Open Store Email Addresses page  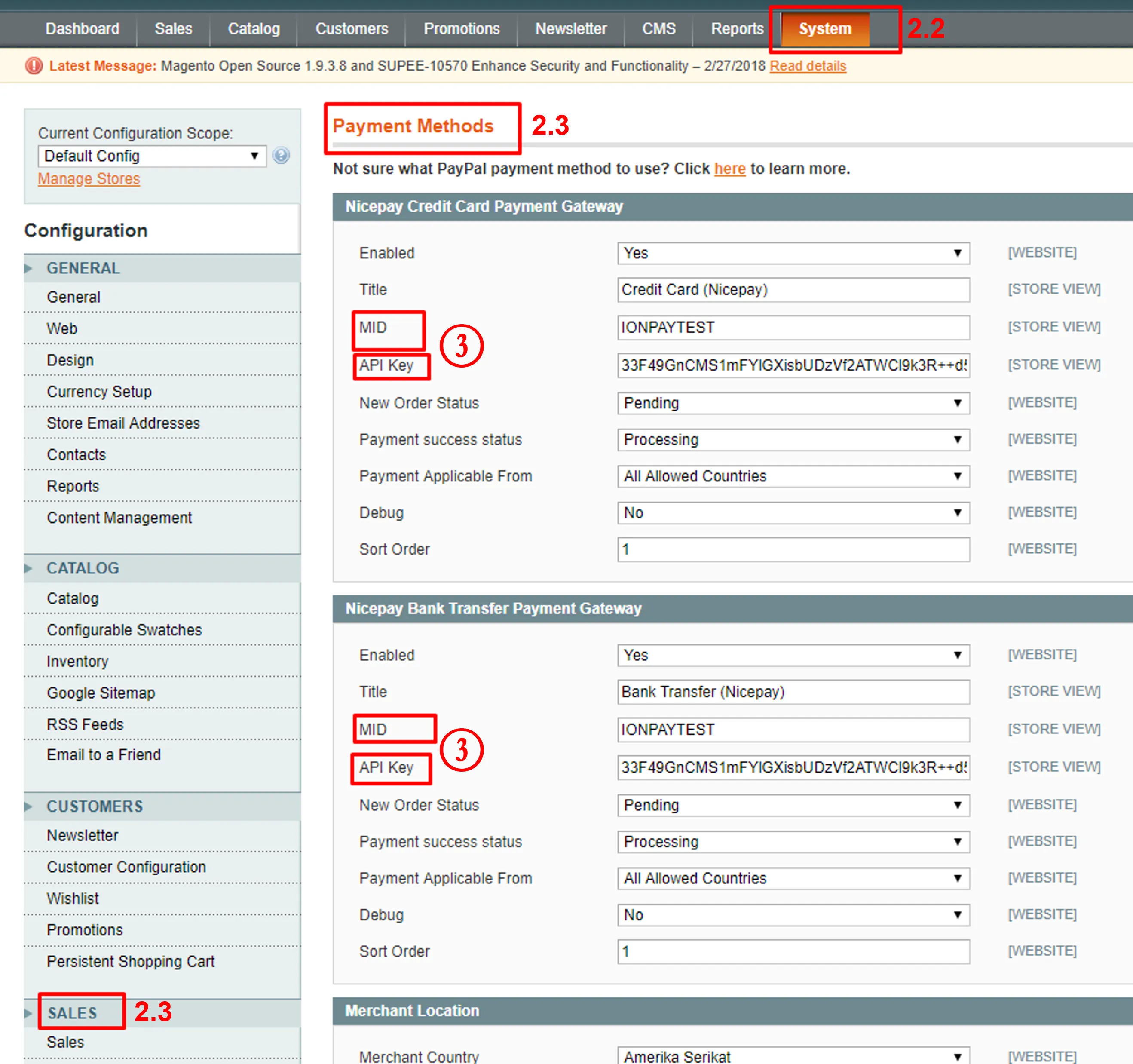tap(162, 423)
